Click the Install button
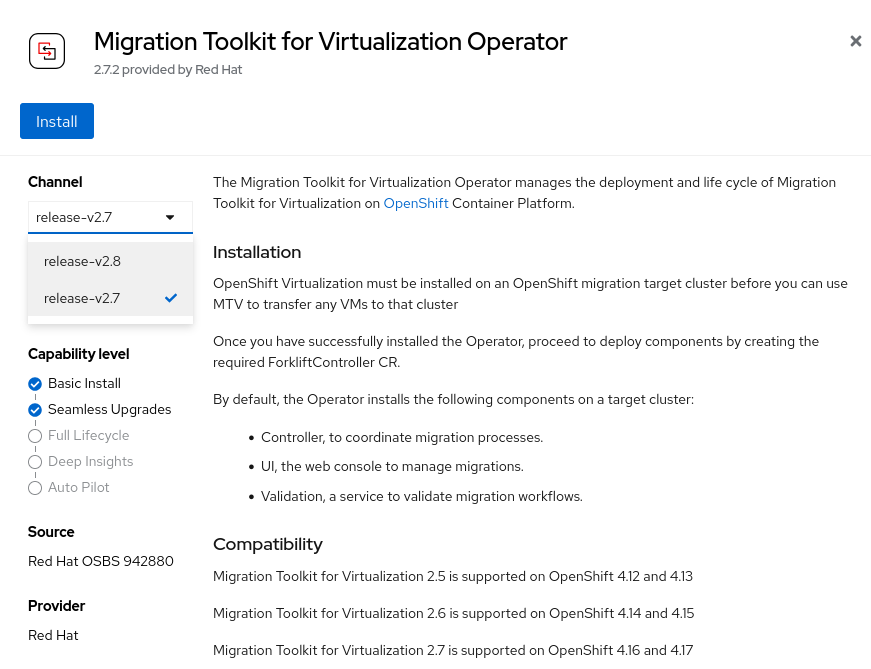 point(57,121)
